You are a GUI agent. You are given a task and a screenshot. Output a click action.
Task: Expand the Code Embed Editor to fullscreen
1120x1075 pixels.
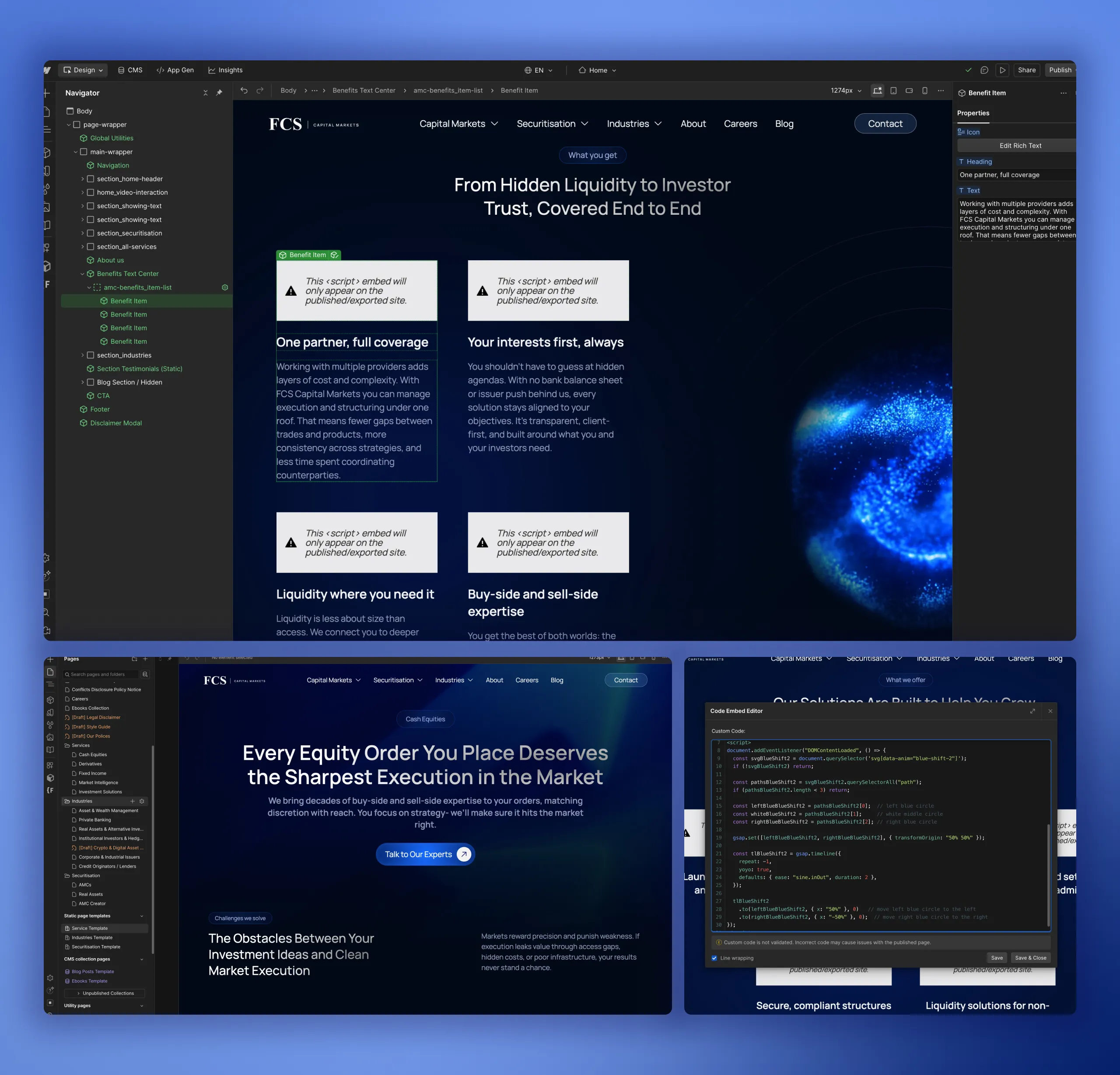1032,711
